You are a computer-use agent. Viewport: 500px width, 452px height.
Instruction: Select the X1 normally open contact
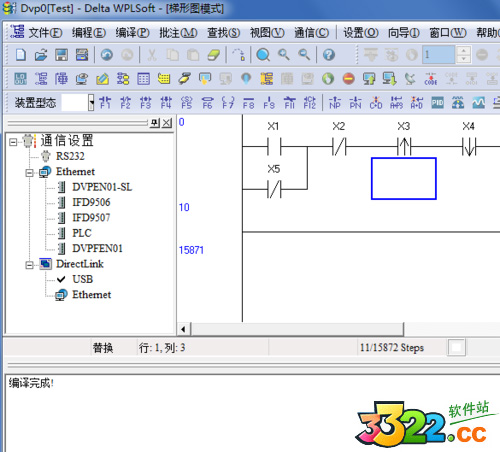coord(274,147)
